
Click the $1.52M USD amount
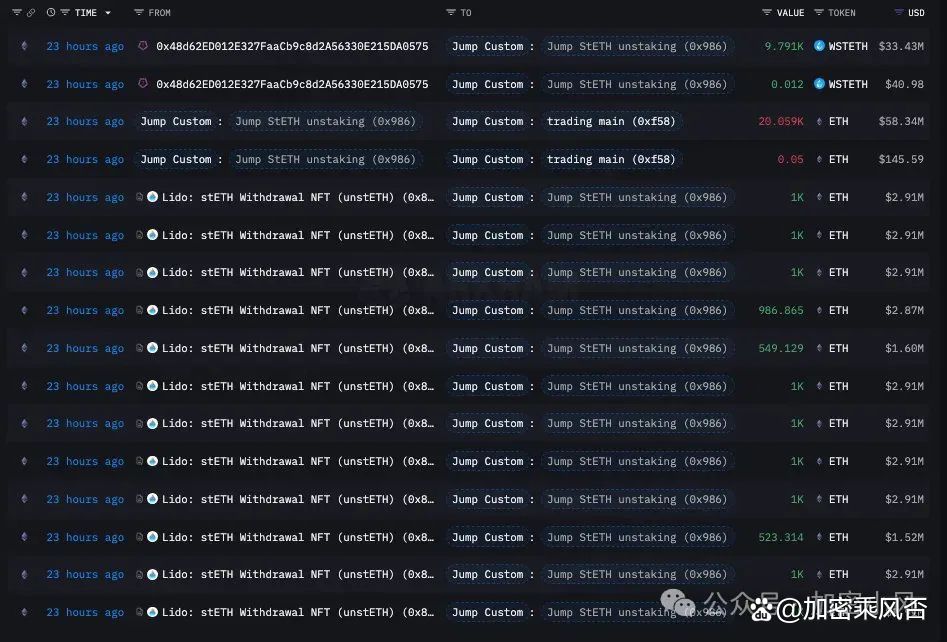pyautogui.click(x=904, y=538)
